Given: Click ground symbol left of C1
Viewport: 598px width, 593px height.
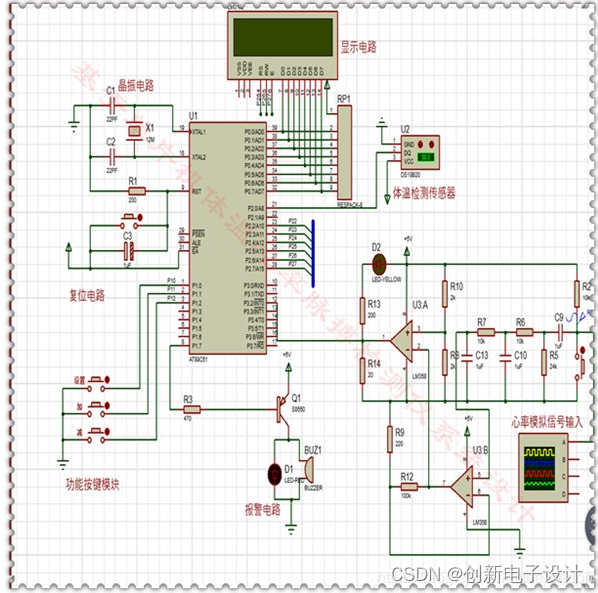Looking at the screenshot, I should (74, 127).
